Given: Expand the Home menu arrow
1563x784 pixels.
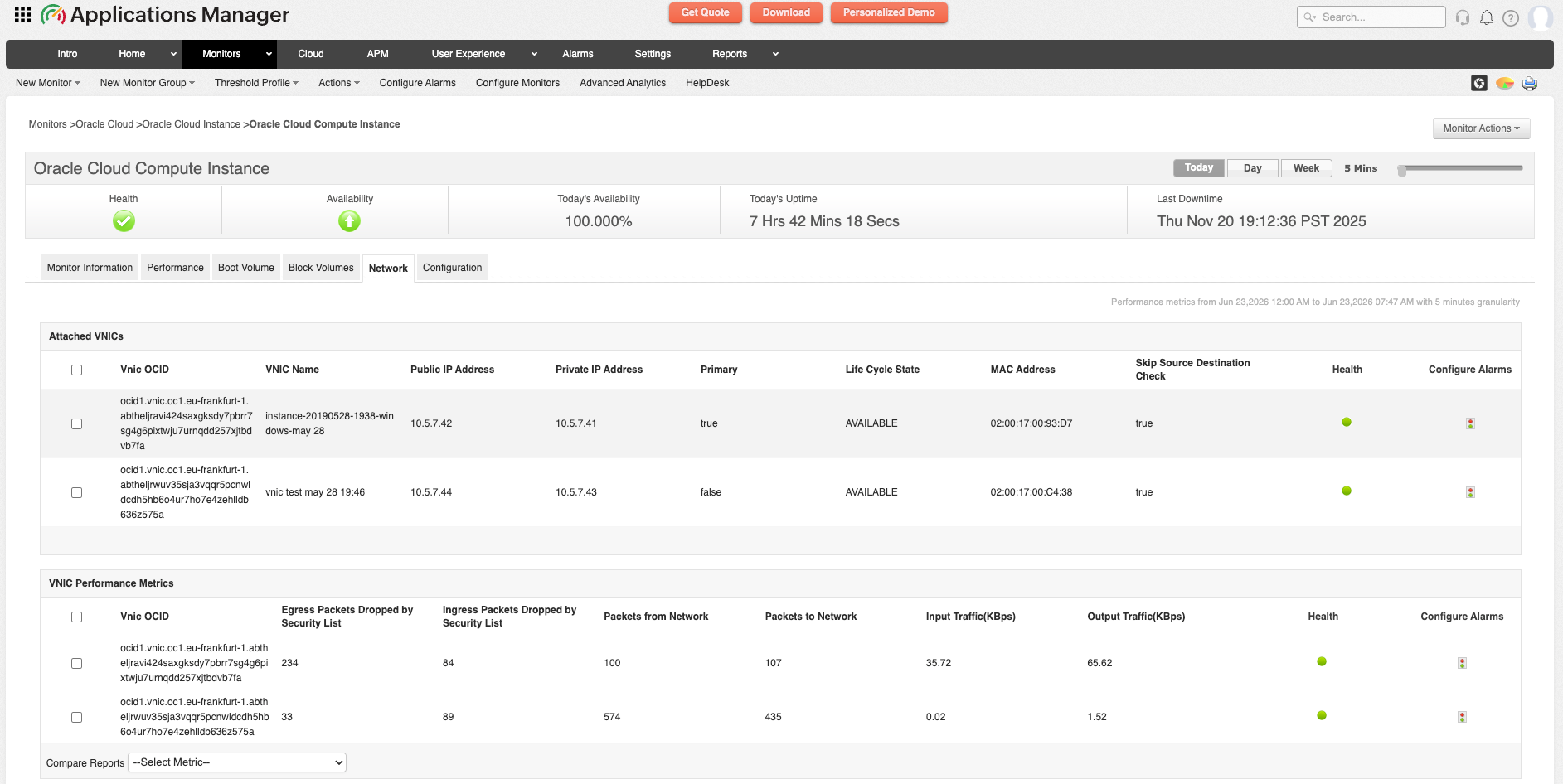Looking at the screenshot, I should [173, 54].
